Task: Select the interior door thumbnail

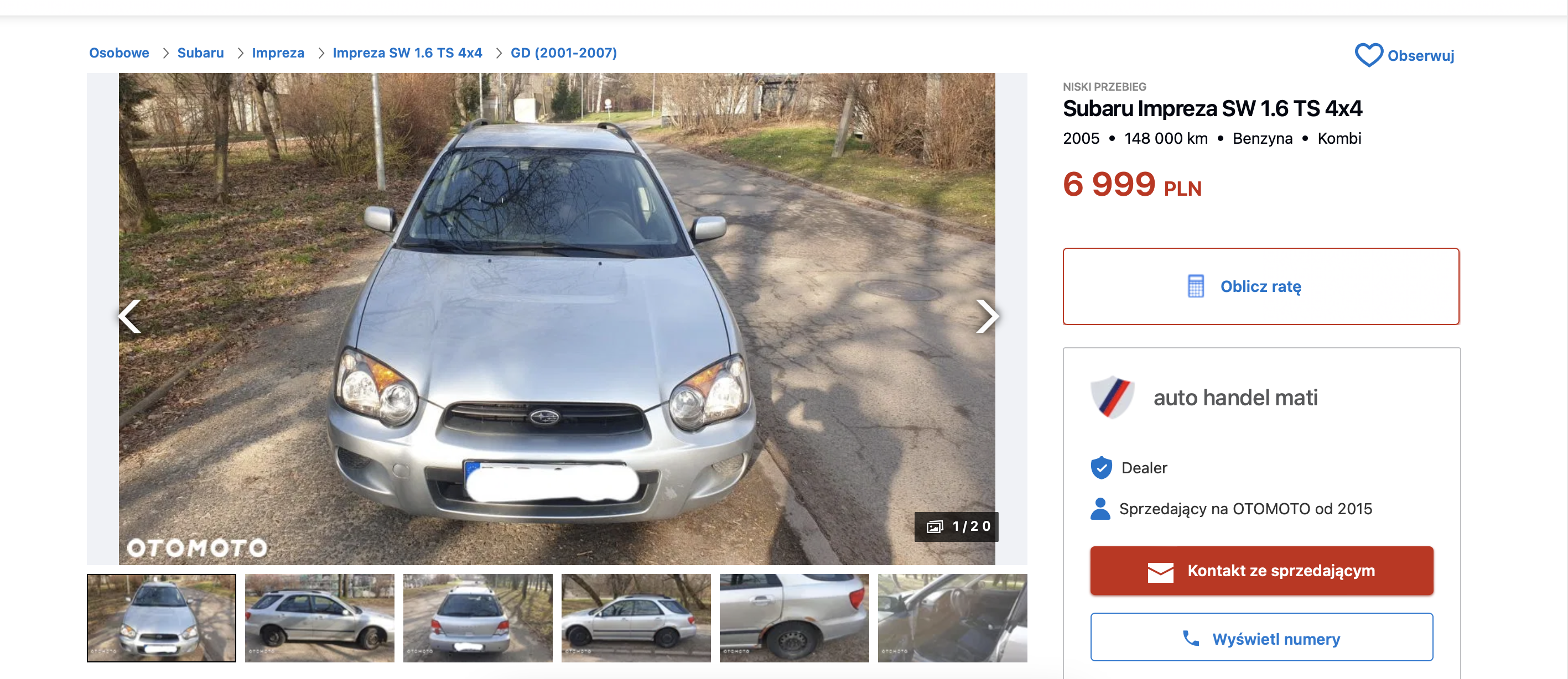Action: (x=952, y=618)
